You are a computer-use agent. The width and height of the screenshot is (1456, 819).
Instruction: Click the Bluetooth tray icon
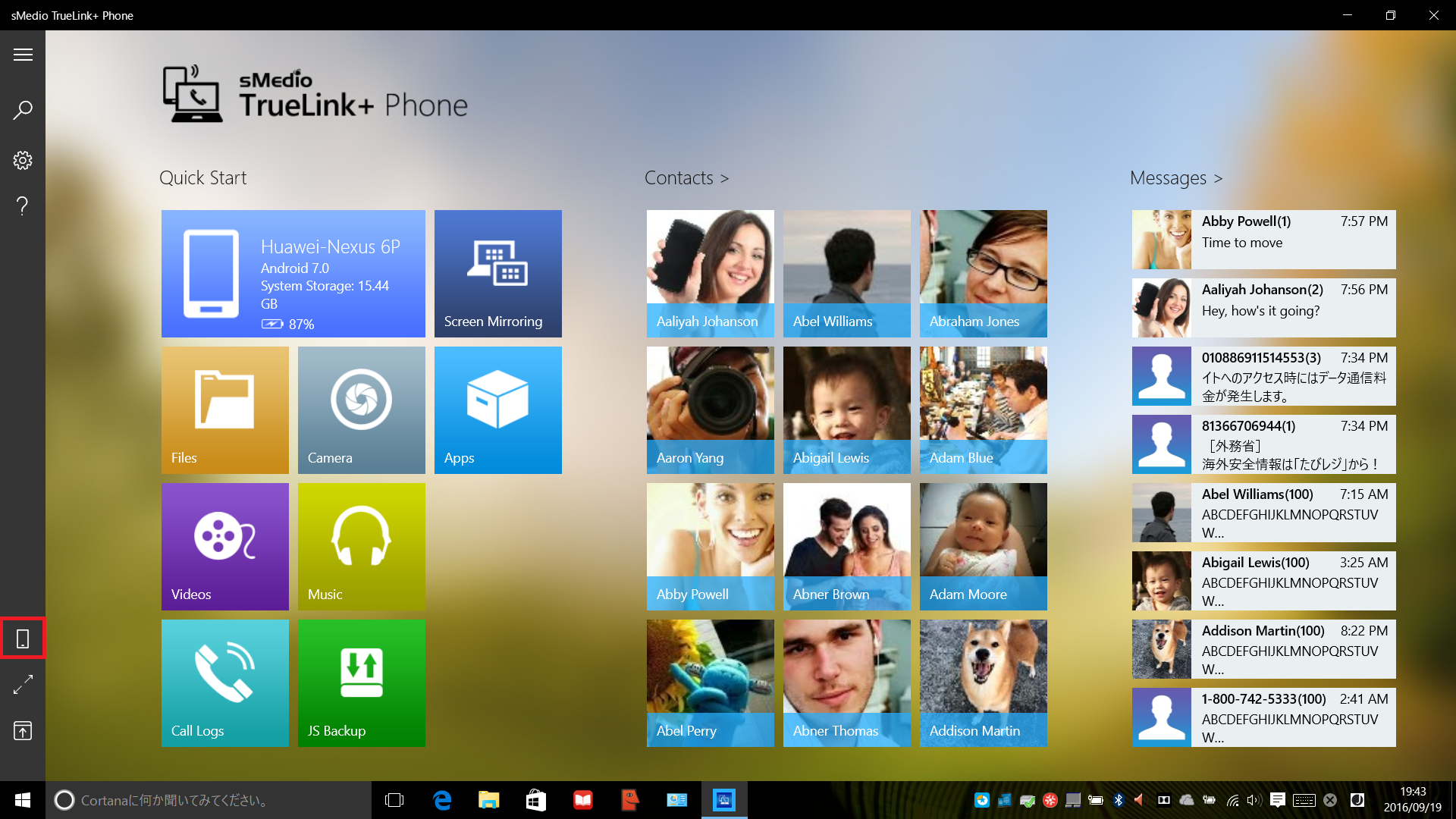click(1119, 800)
